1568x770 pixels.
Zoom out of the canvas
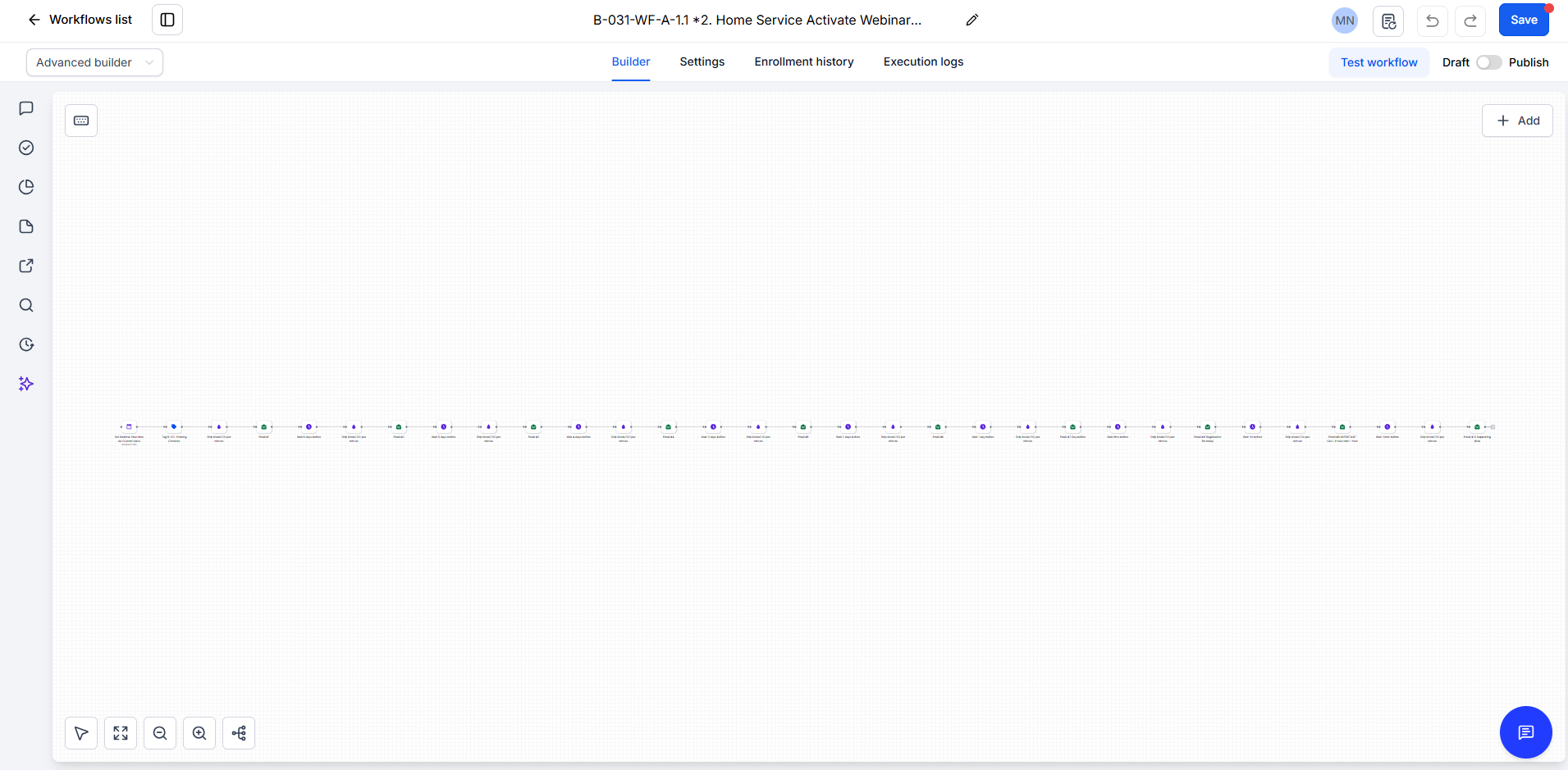(x=160, y=733)
